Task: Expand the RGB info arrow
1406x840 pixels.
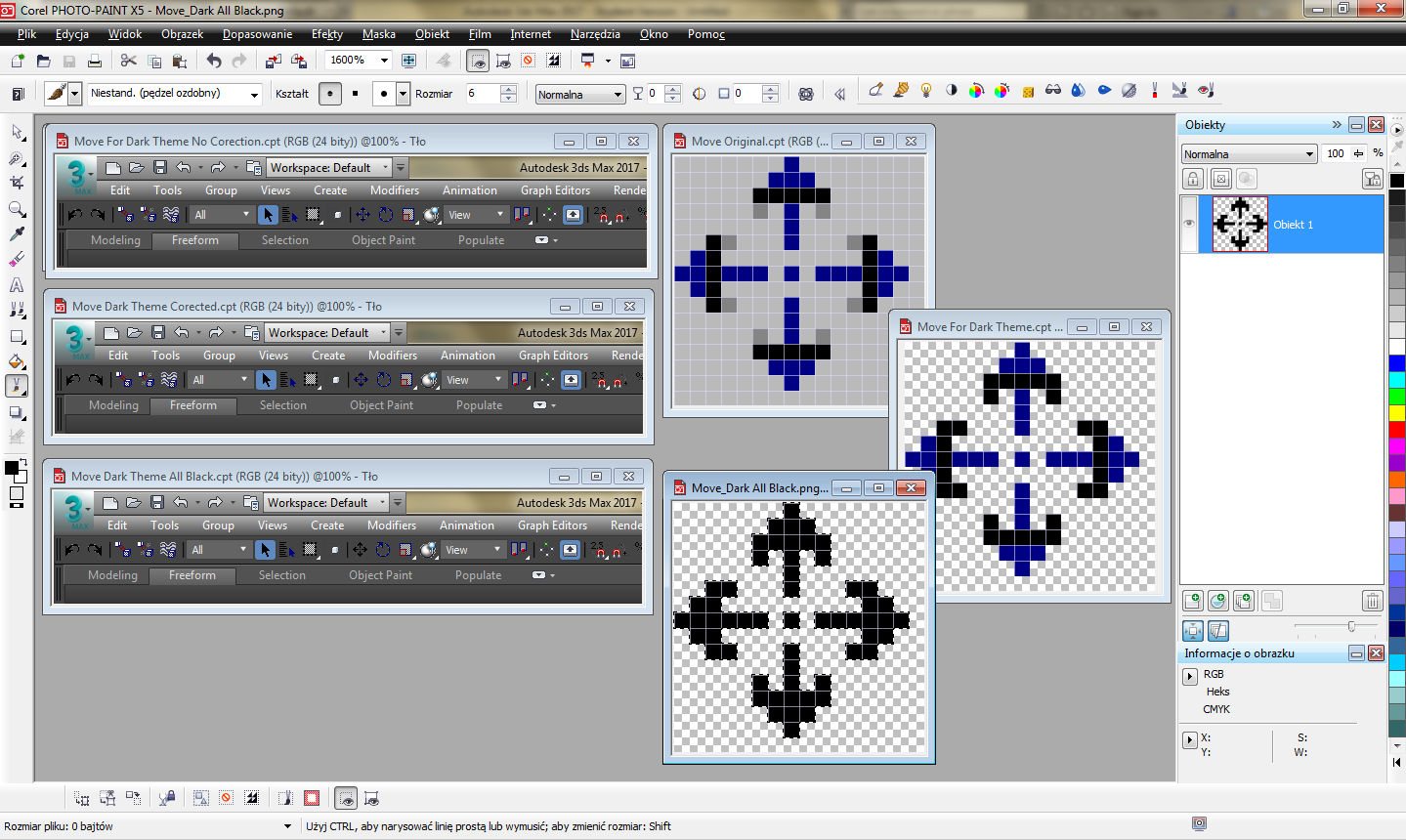Action: click(1190, 676)
